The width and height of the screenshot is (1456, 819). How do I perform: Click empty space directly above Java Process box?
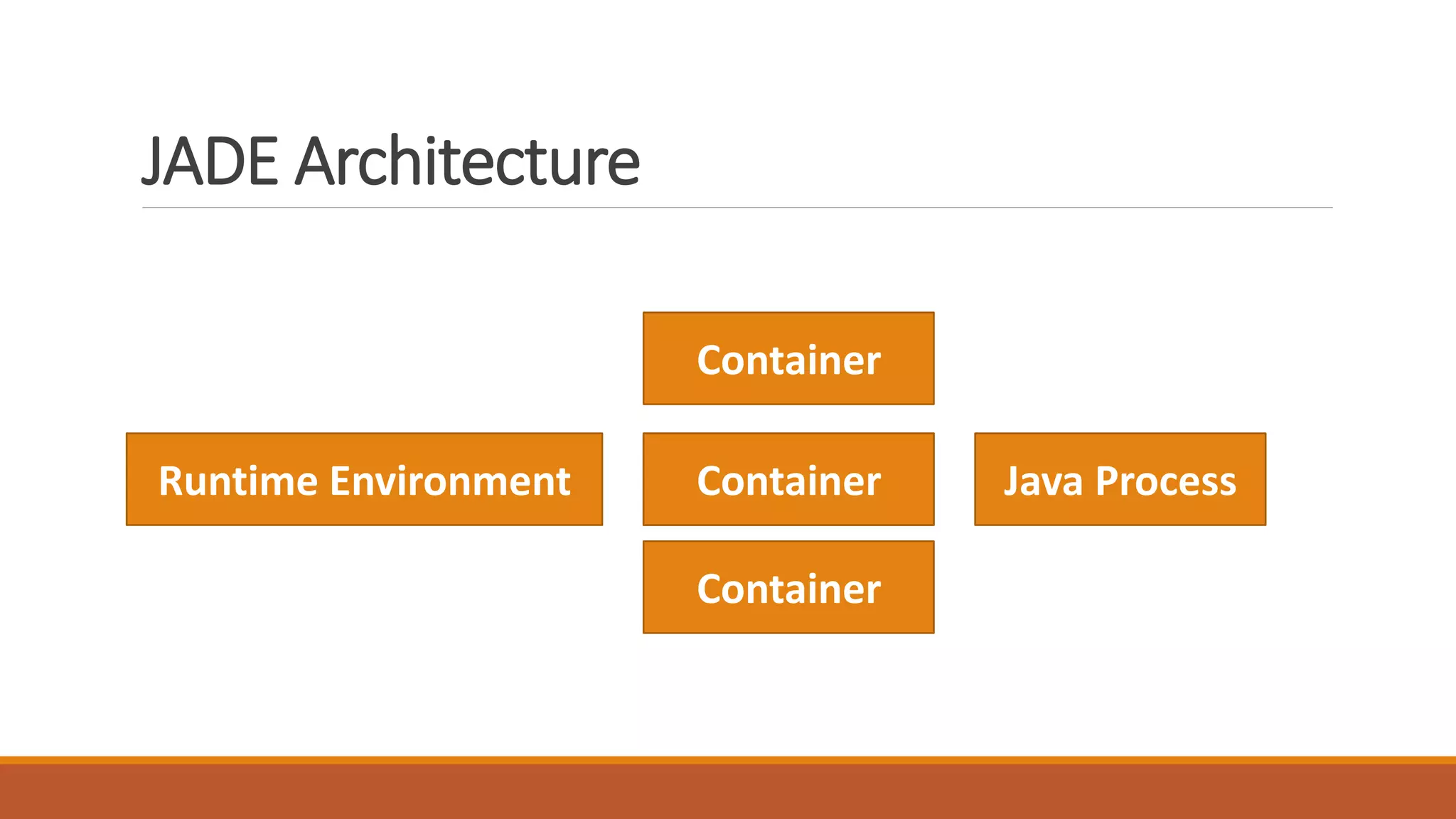pyautogui.click(x=1120, y=370)
